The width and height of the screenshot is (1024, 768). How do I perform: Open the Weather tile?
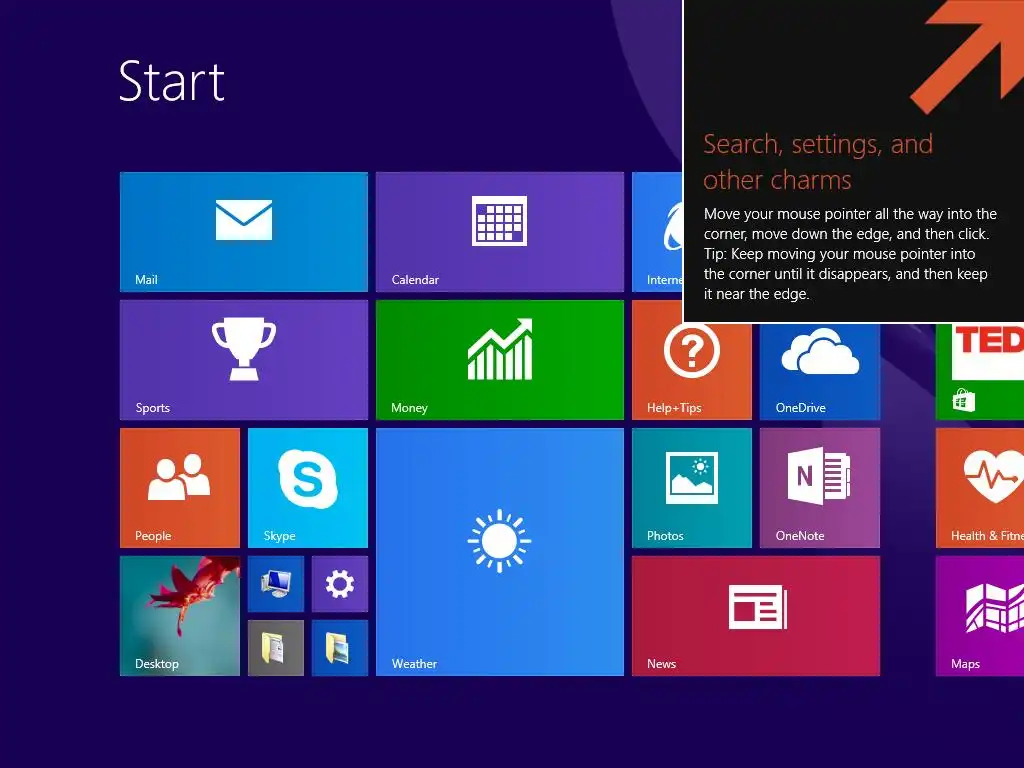(500, 552)
